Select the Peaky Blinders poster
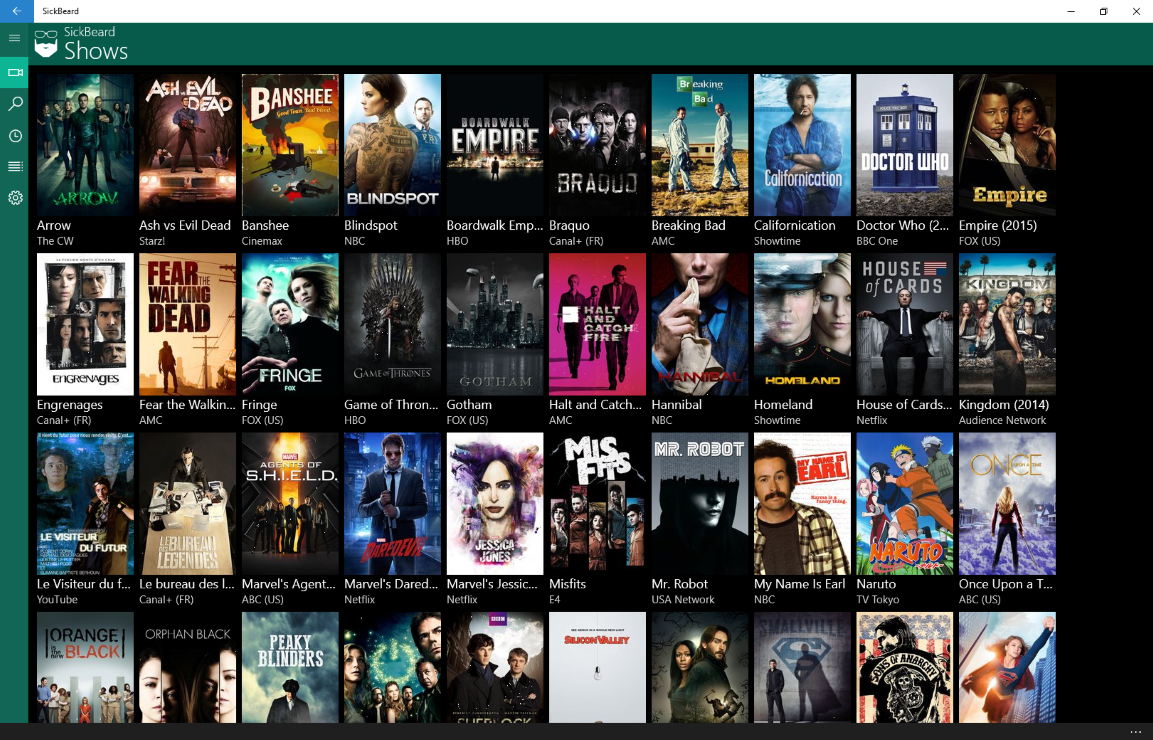This screenshot has height=740, width=1153. tap(290, 667)
